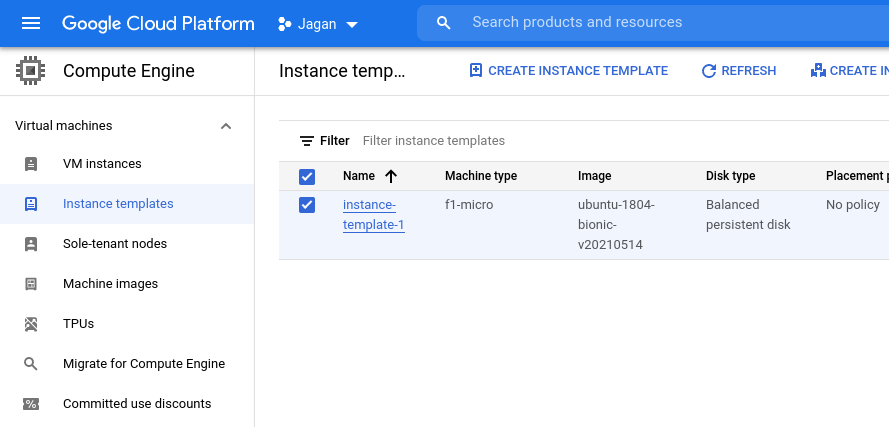This screenshot has width=889, height=427.
Task: Click the Filter lines icon
Action: click(x=307, y=141)
